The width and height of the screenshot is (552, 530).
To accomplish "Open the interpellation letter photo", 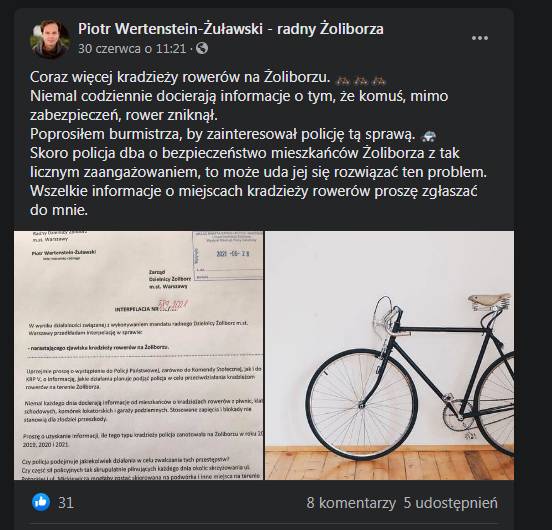I will (139, 355).
